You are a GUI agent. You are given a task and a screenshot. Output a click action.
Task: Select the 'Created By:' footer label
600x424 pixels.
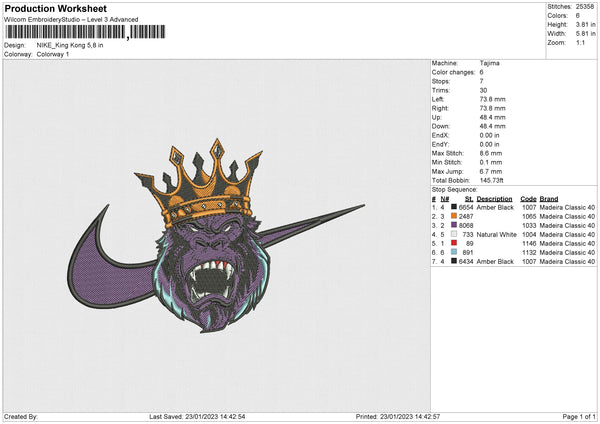point(21,417)
